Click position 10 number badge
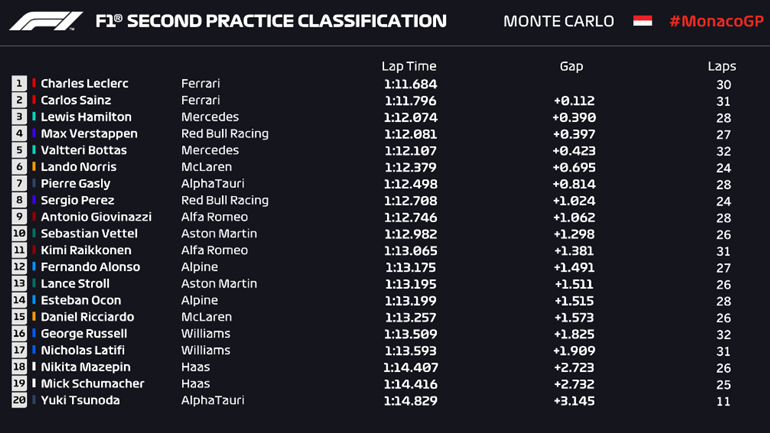Screen dimensions: 770x433 pyautogui.click(x=19, y=234)
